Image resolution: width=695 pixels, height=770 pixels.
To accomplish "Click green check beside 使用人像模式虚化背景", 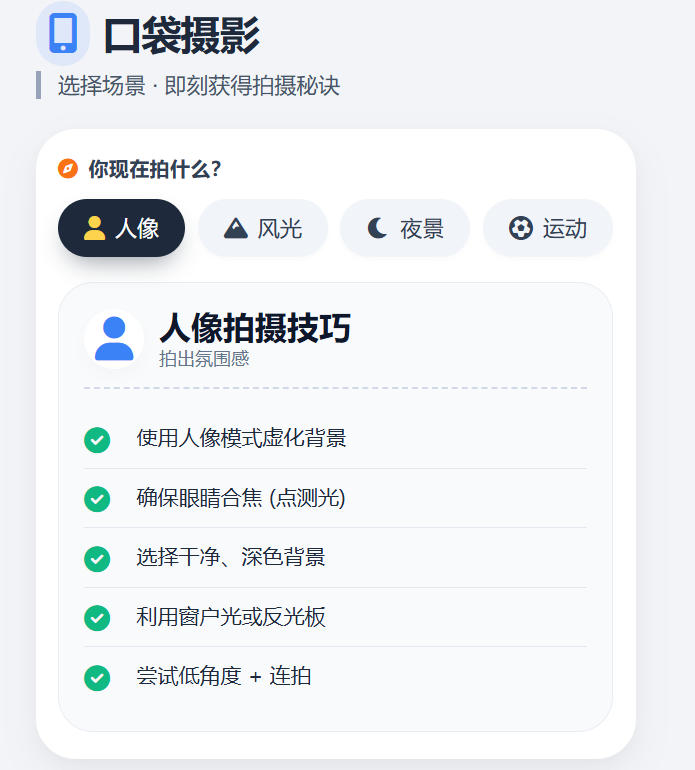I will click(x=97, y=440).
